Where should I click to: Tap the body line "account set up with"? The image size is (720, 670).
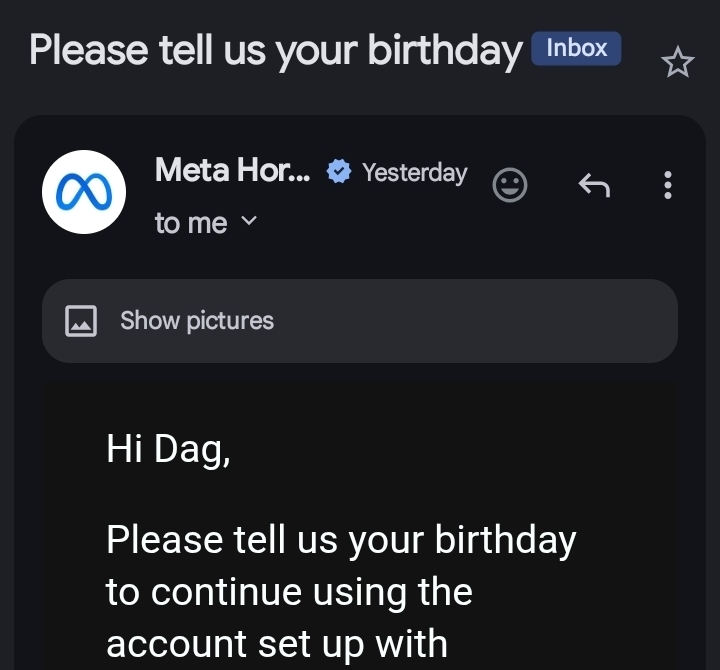pos(276,643)
